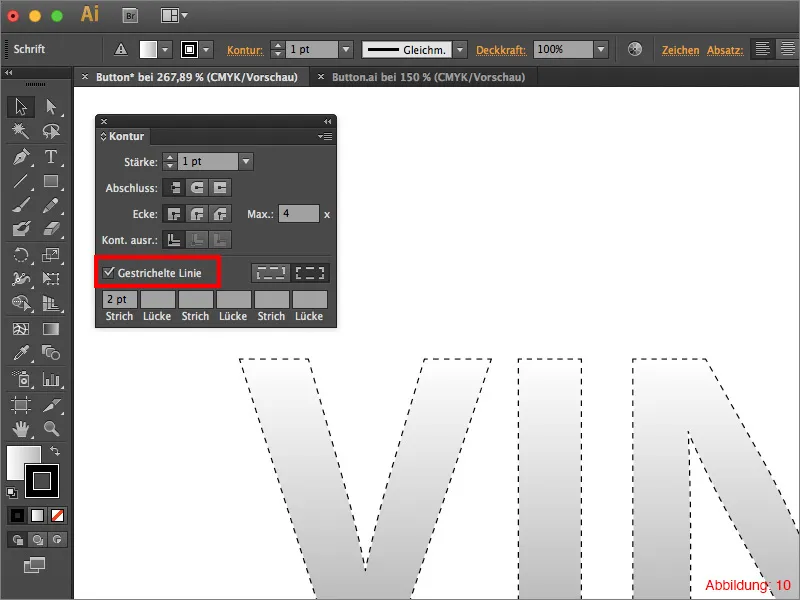Screen dimensions: 800x600
Task: Select the Hand tool
Action: click(21, 429)
